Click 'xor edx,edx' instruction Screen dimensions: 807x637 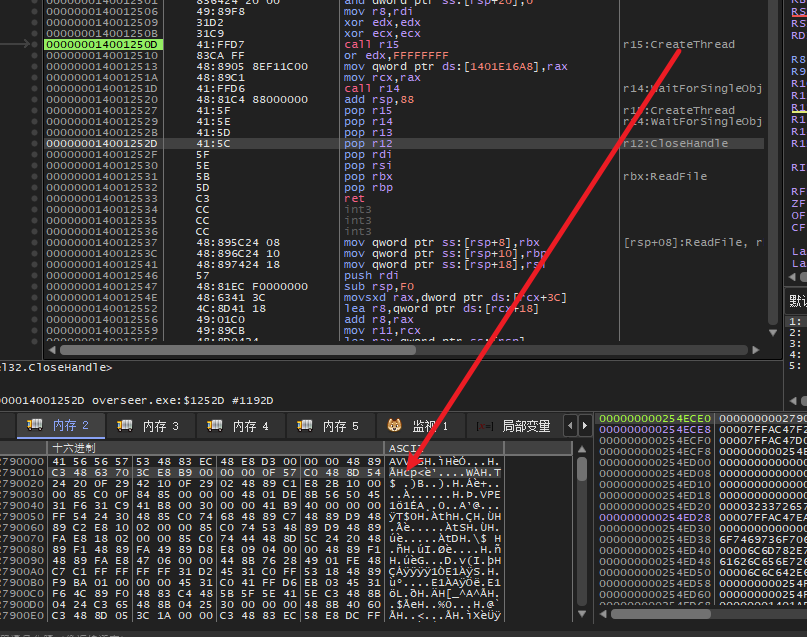click(x=382, y=23)
